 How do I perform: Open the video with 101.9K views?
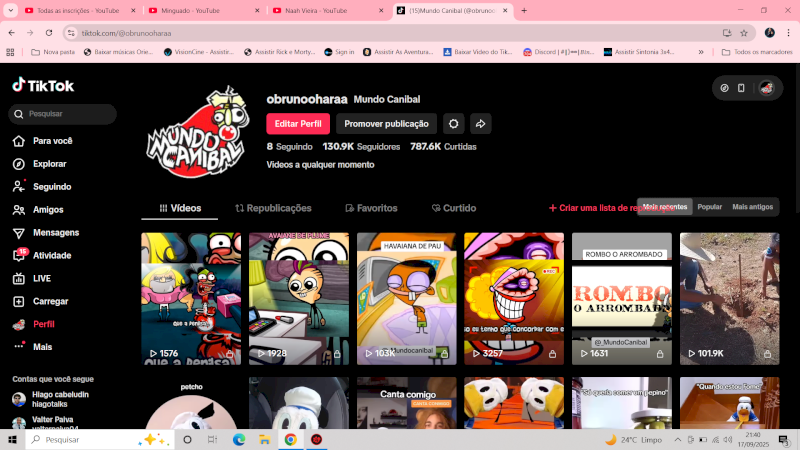point(730,298)
